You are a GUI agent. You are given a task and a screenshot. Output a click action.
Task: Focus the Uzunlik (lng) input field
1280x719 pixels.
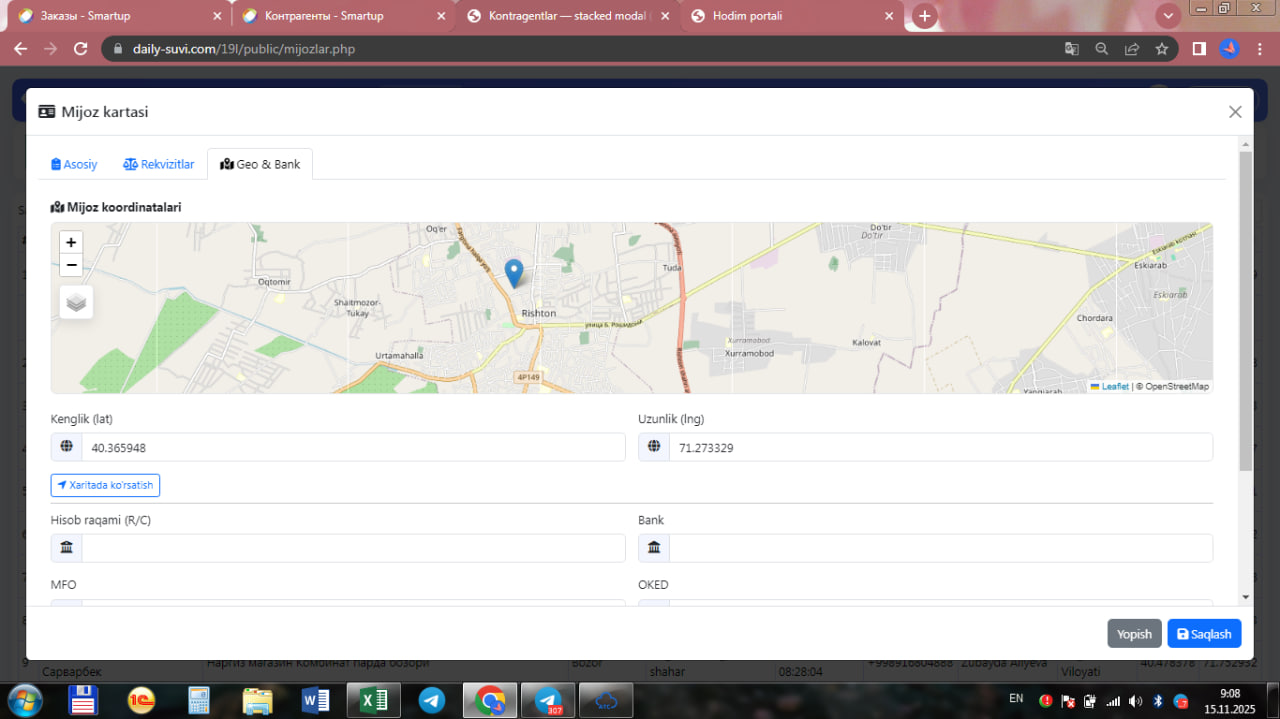940,448
